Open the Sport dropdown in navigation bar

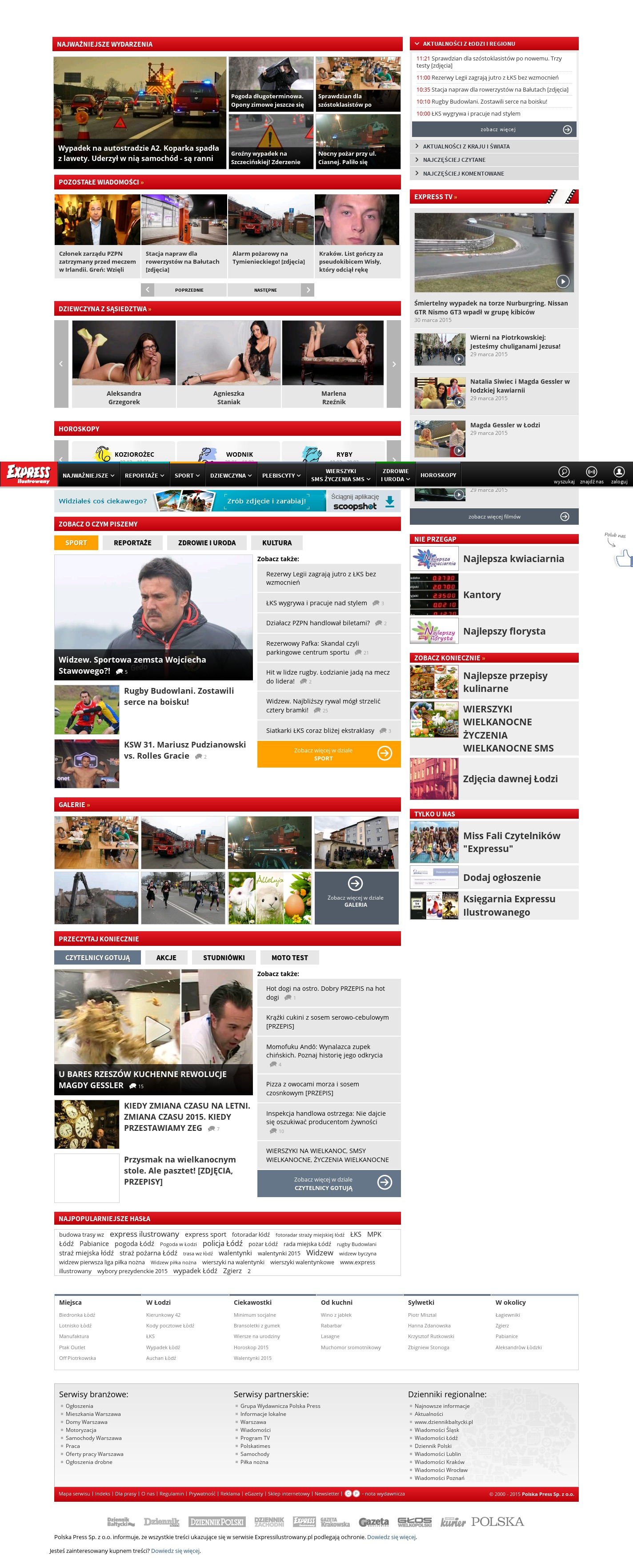187,475
